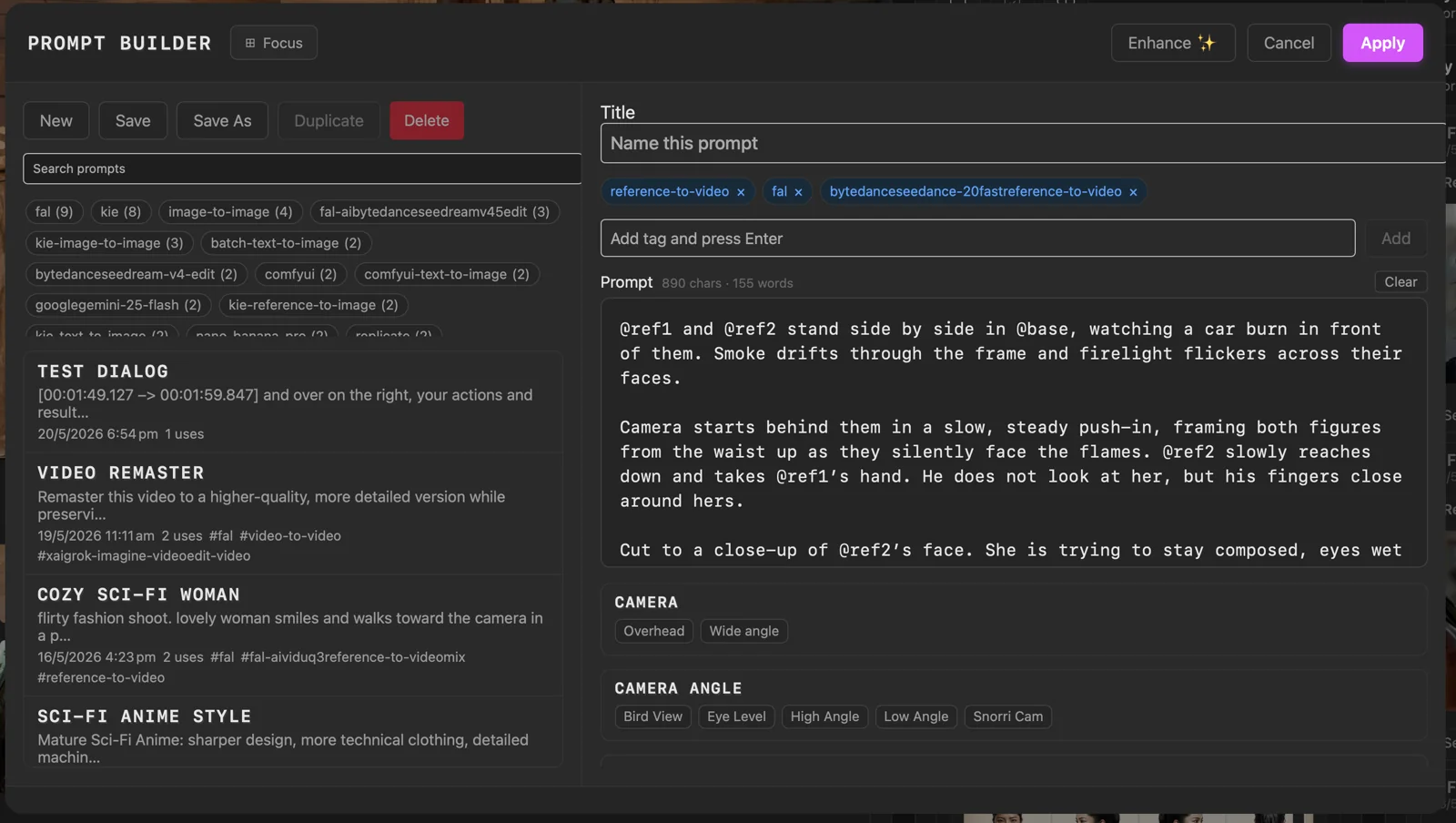
Task: Filter by the fal (9) tag
Action: [55, 212]
